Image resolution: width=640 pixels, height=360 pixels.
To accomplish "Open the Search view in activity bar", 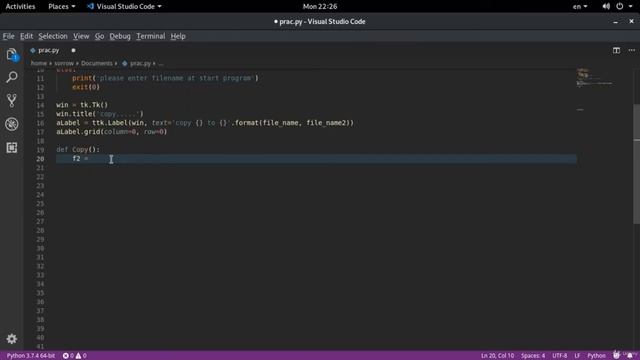I will [12, 77].
